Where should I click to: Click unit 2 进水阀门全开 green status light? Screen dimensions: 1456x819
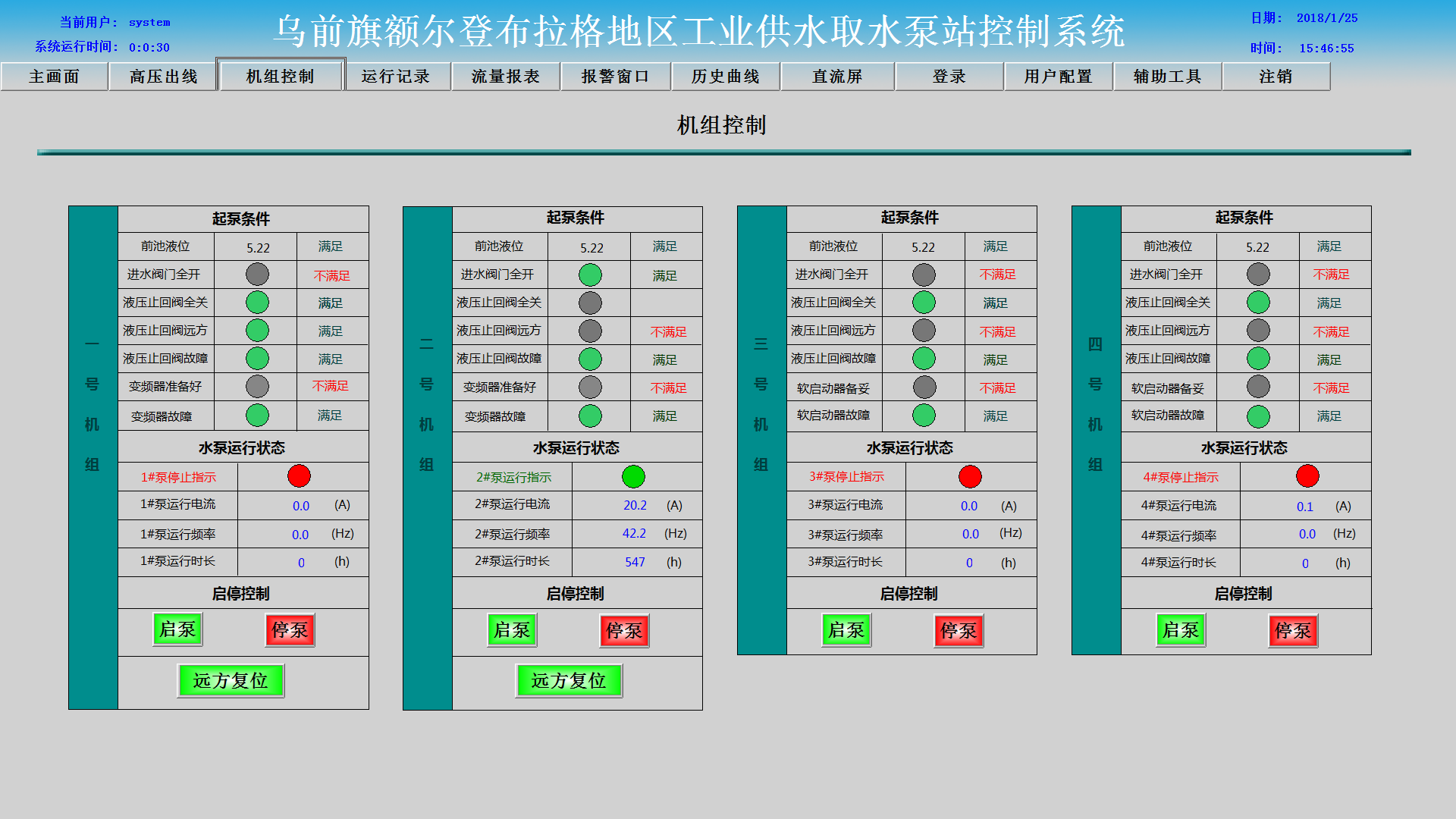point(590,275)
